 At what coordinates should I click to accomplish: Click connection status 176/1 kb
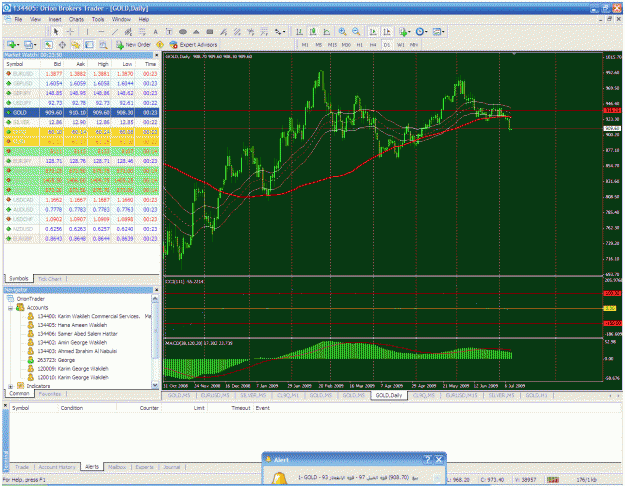(586, 480)
